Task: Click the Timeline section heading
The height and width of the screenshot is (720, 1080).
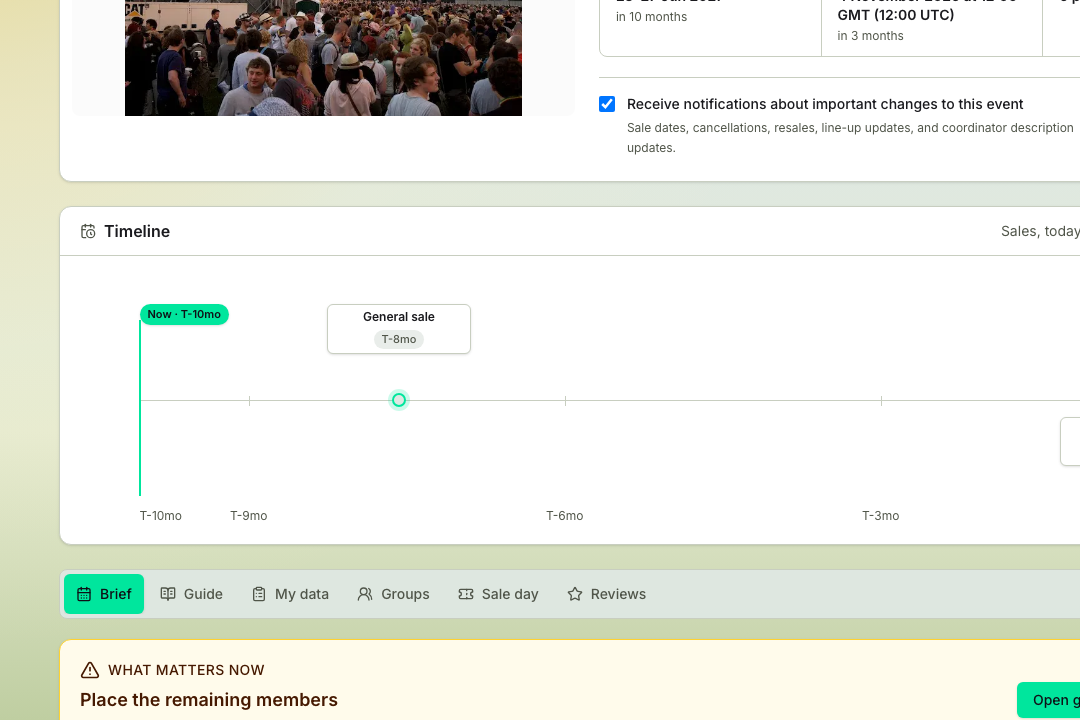Action: coord(137,232)
